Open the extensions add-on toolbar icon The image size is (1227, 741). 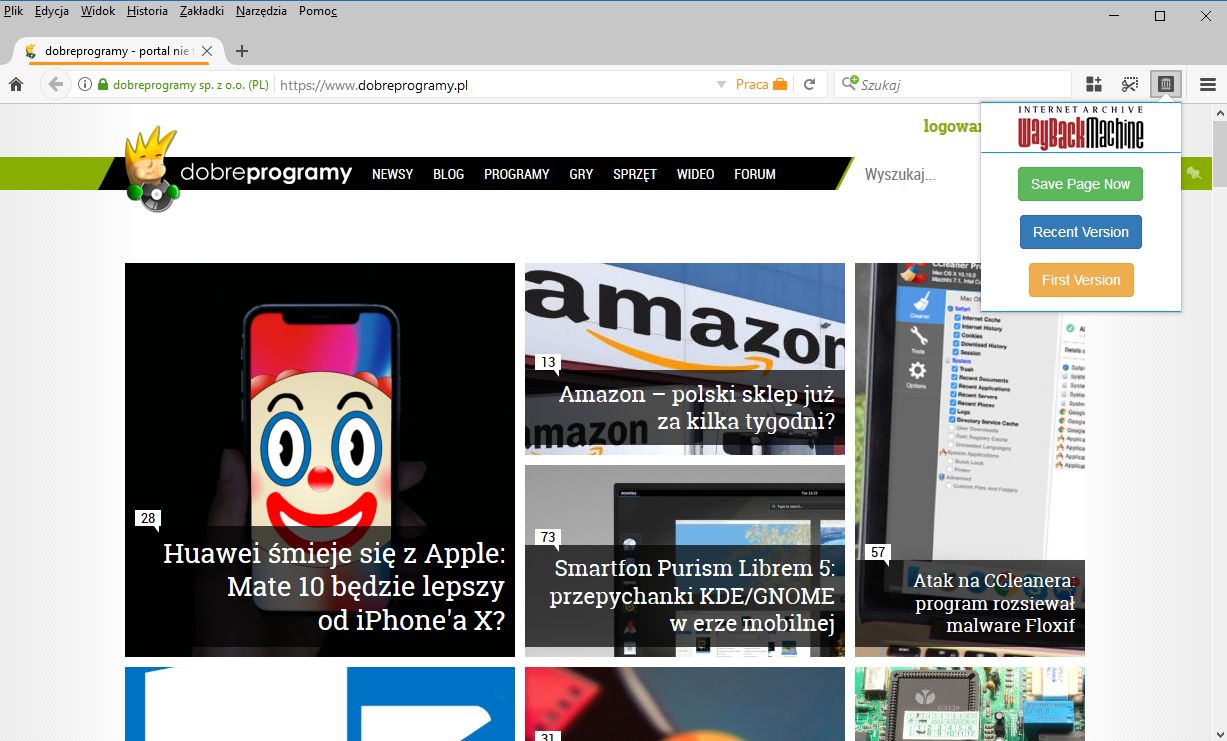click(x=1094, y=85)
